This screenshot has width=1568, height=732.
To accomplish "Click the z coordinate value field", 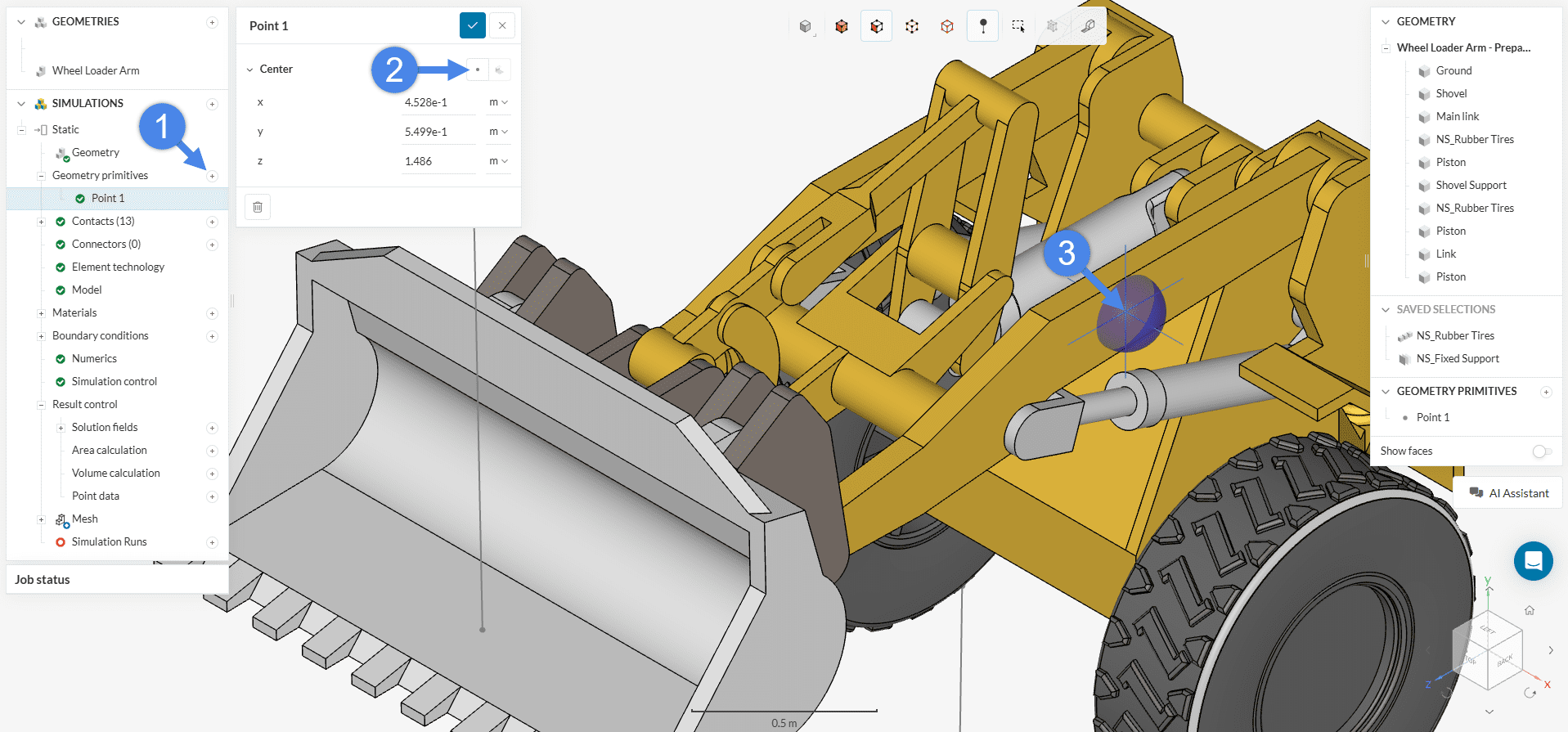I will pos(438,161).
